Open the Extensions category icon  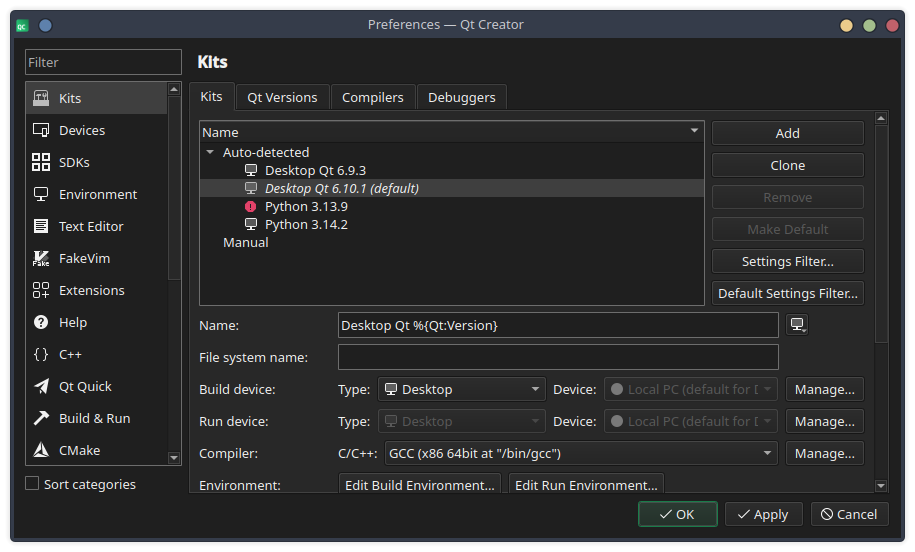41,290
